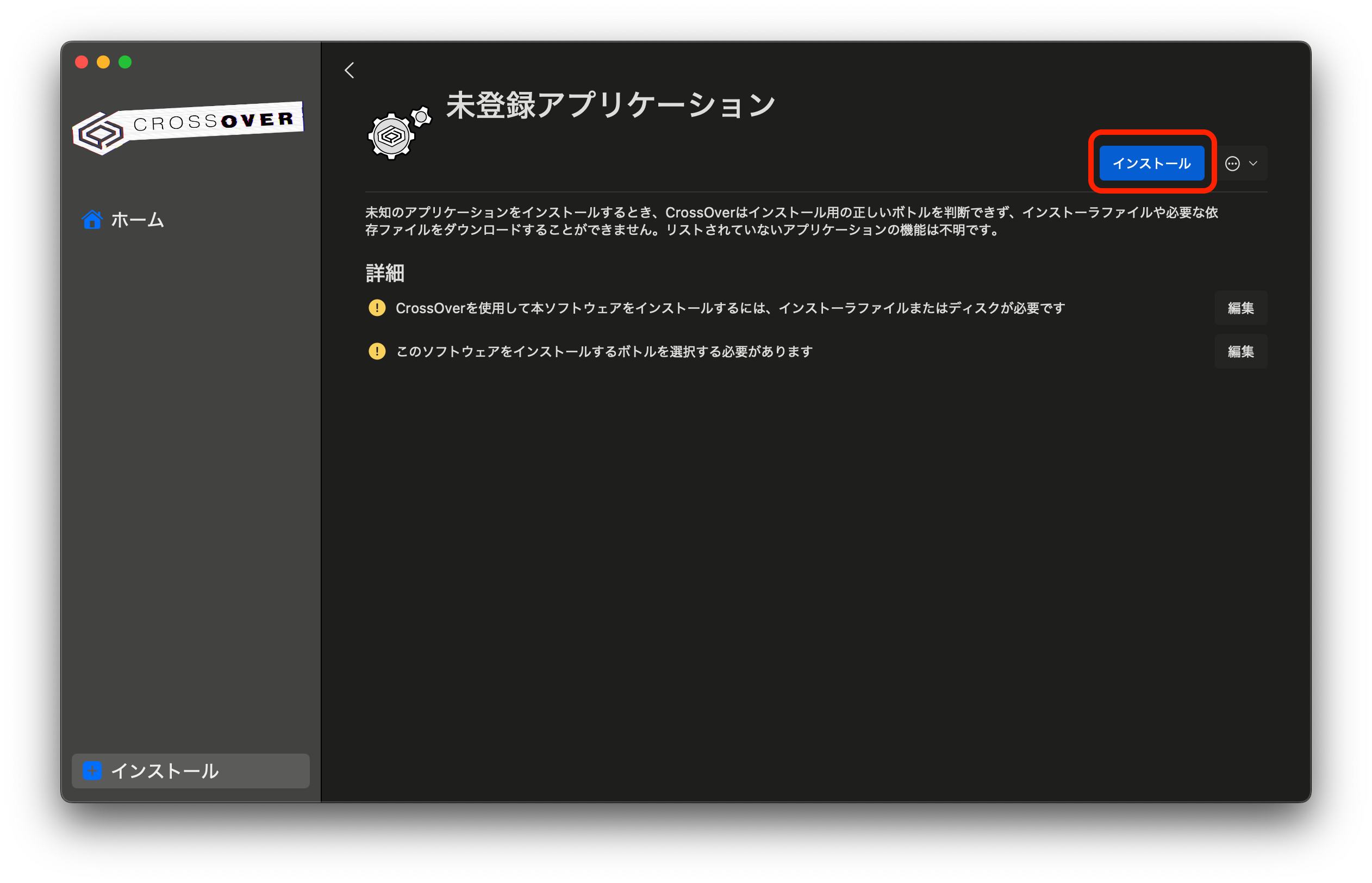Screen dimensions: 1372x883
Task: Select ホーム in the sidebar
Action: pos(137,219)
